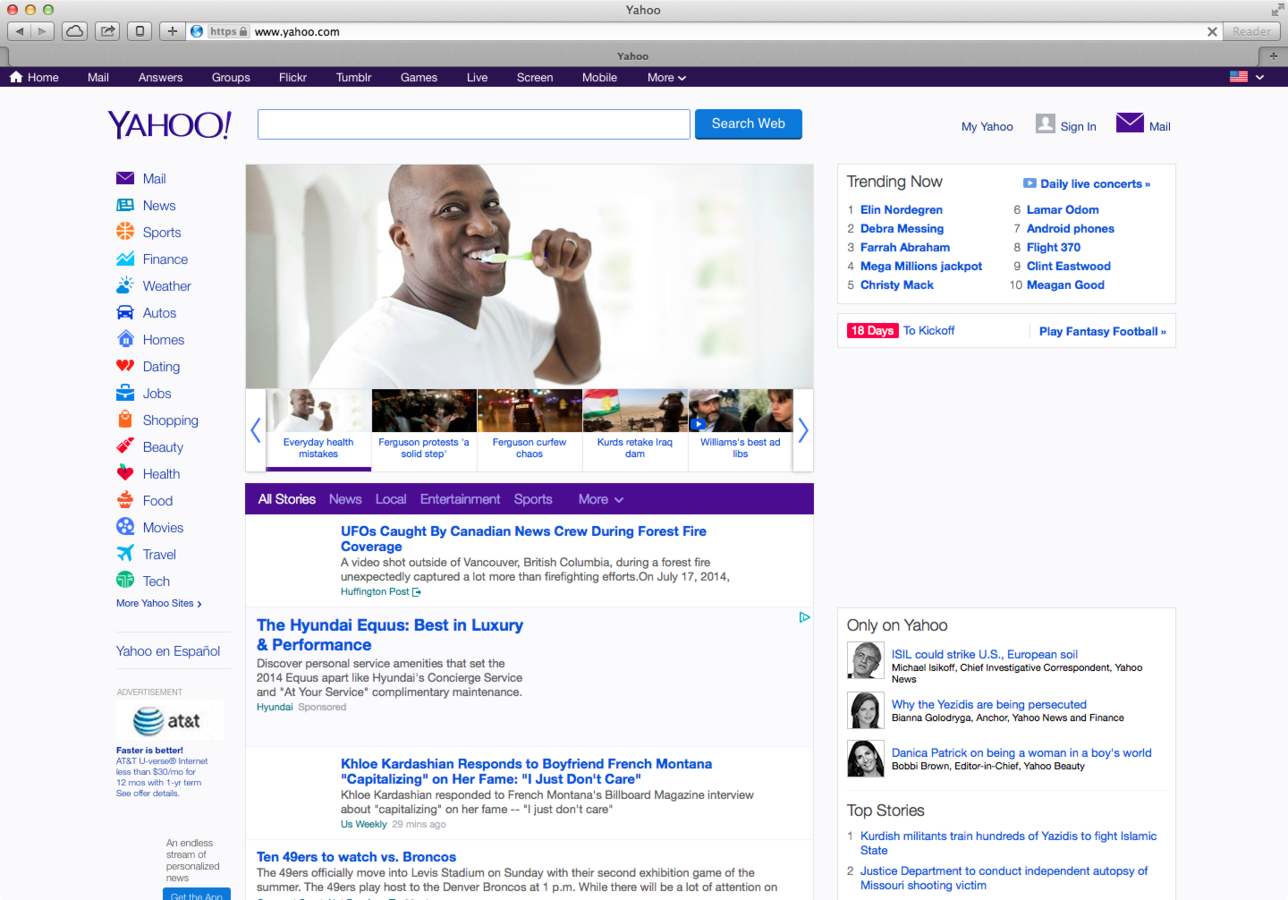
Task: Click the Beauty lipstick icon
Action: pos(125,447)
